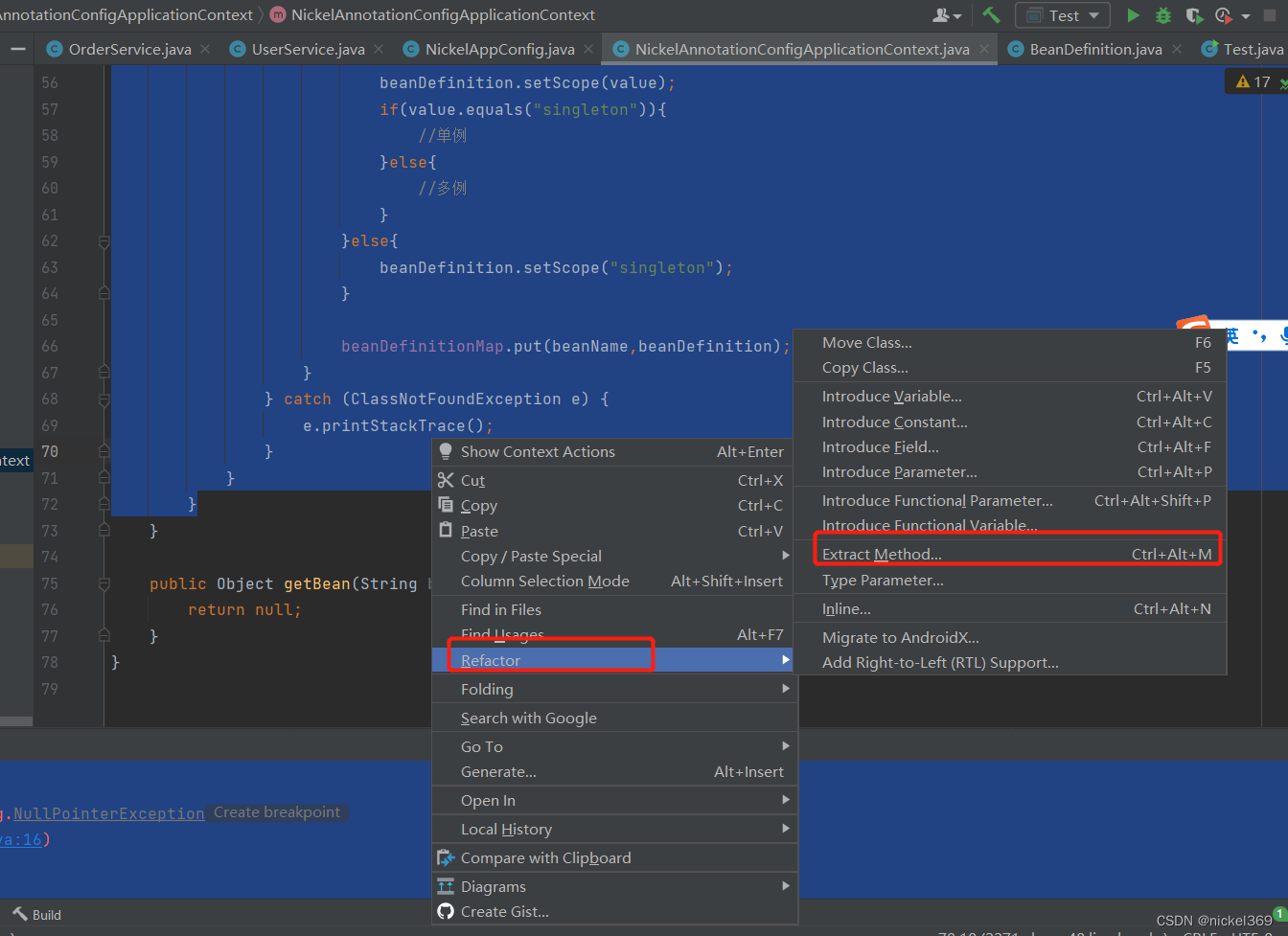Viewport: 1288px width, 936px height.
Task: Switch to the NickelAppConfig.java tab
Action: click(x=499, y=49)
